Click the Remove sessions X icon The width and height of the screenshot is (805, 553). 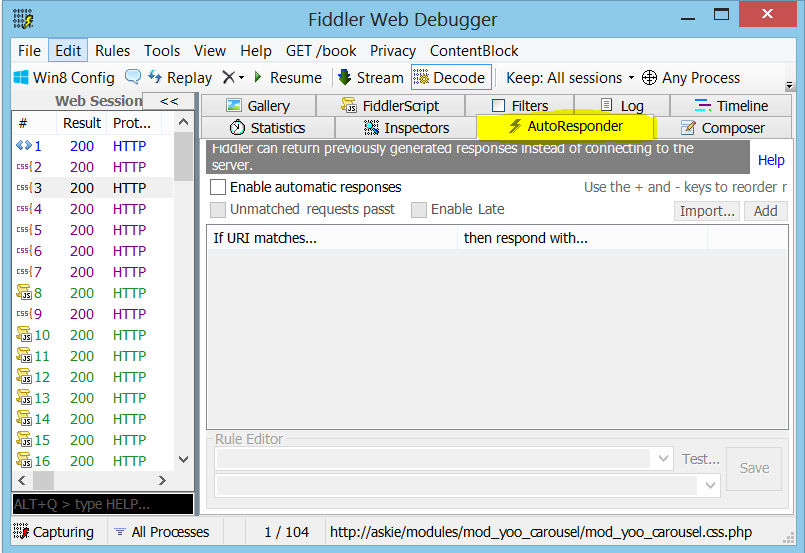tap(228, 78)
